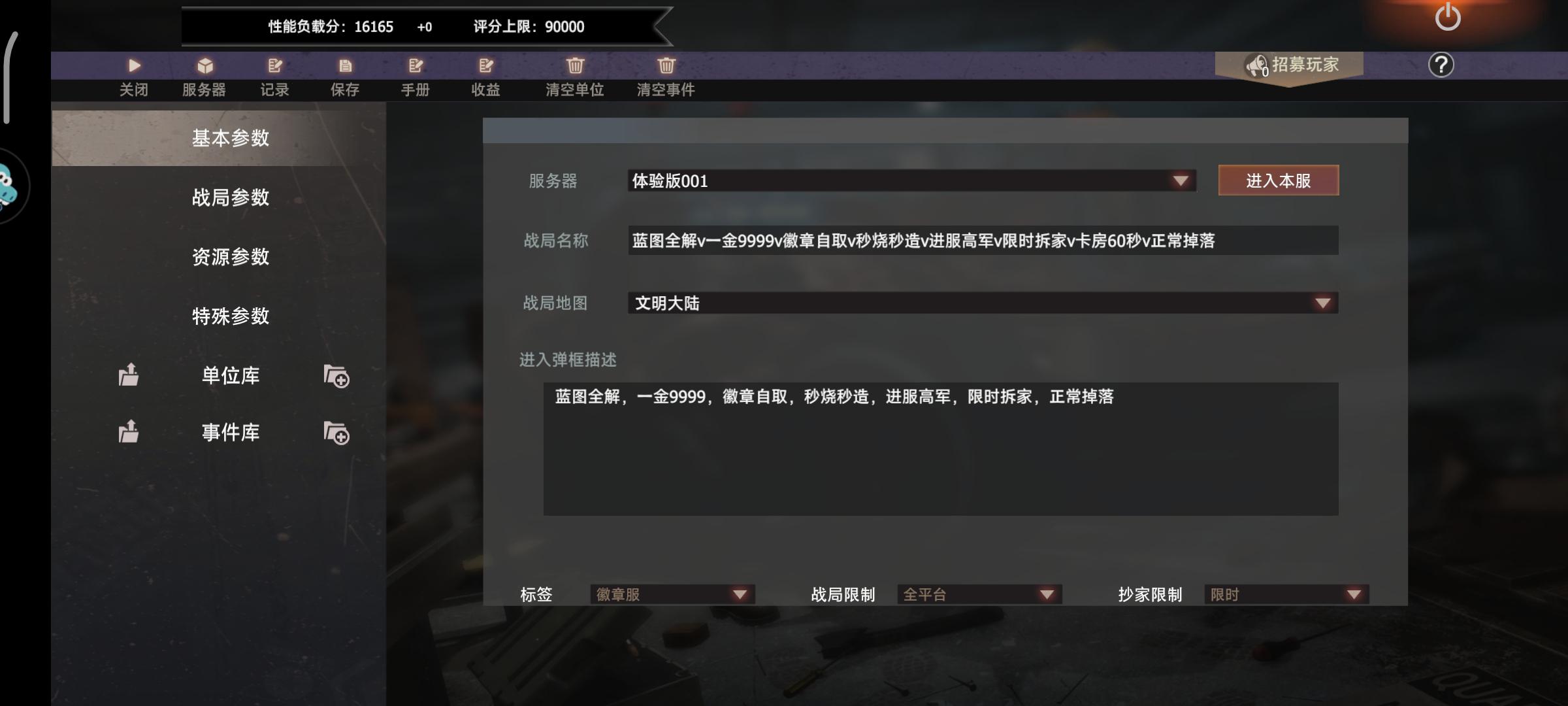This screenshot has height=706, width=1568.
Task: Click the power icon at top right
Action: click(1448, 16)
